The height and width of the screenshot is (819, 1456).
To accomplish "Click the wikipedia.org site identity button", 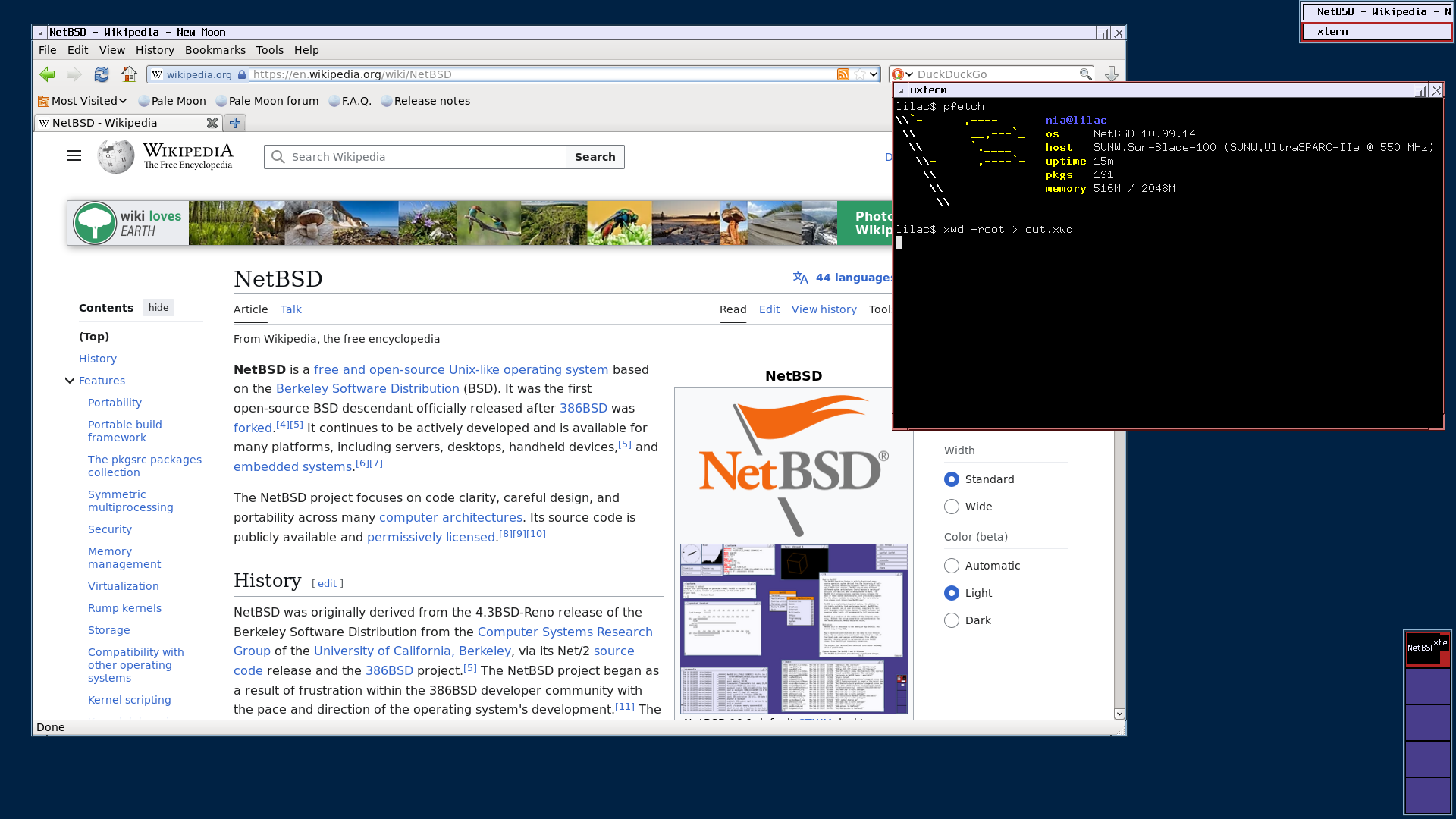I will (199, 74).
